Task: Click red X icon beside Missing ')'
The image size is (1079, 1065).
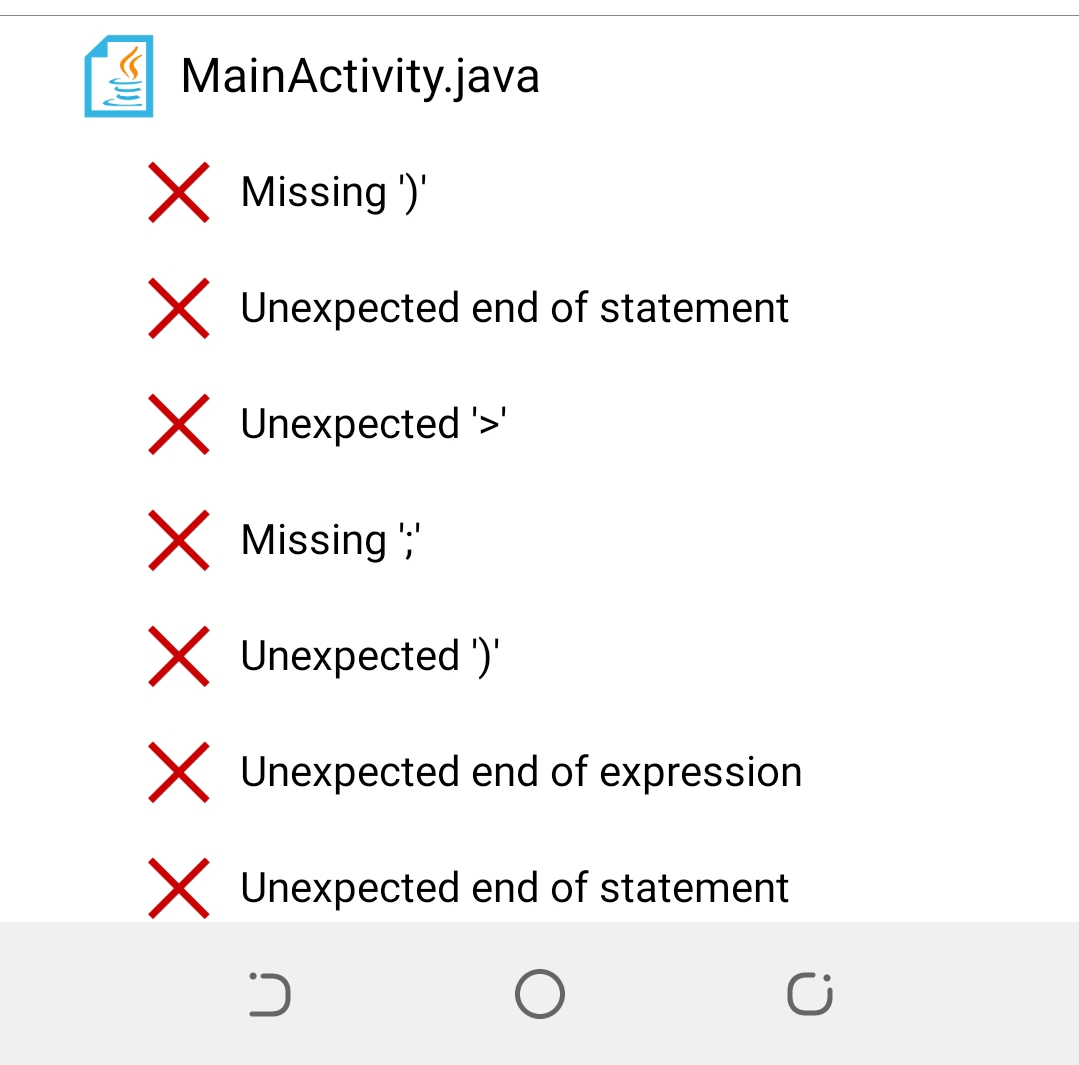Action: (179, 192)
